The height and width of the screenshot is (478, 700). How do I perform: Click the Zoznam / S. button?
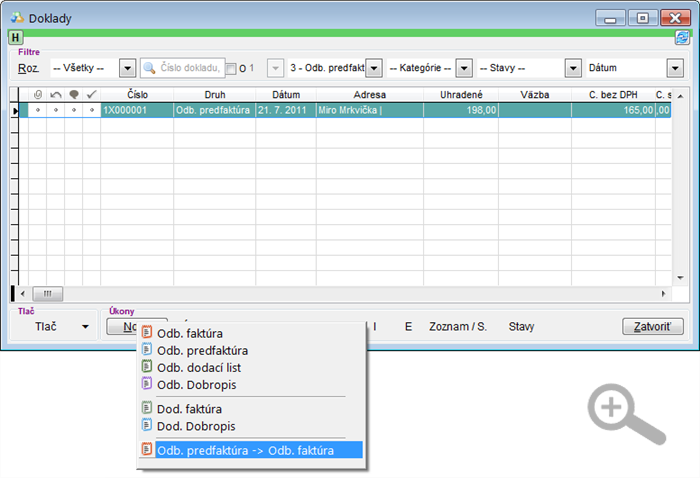[x=458, y=327]
